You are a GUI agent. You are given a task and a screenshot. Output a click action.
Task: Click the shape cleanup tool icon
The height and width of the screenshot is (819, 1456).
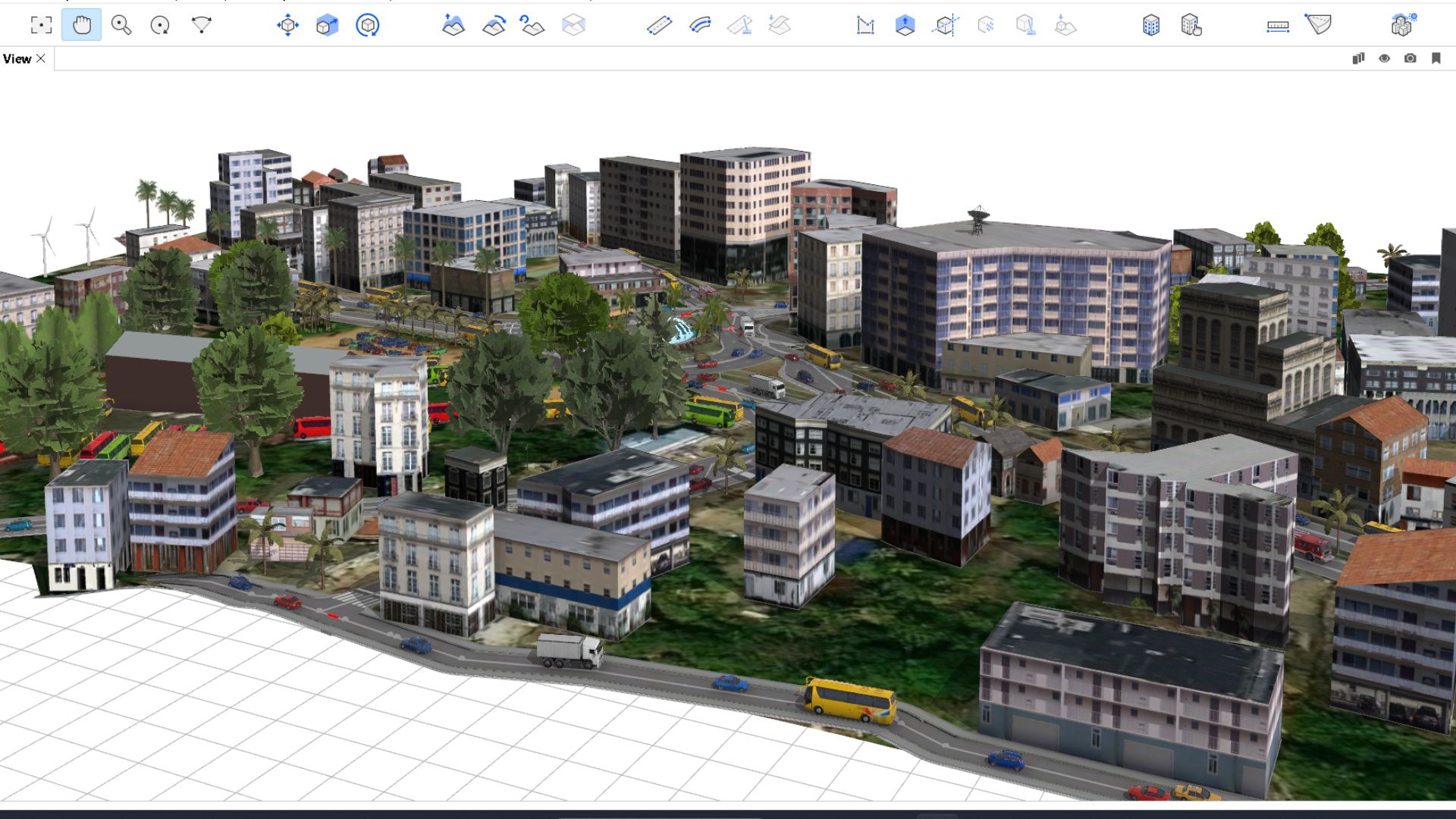[x=1025, y=25]
